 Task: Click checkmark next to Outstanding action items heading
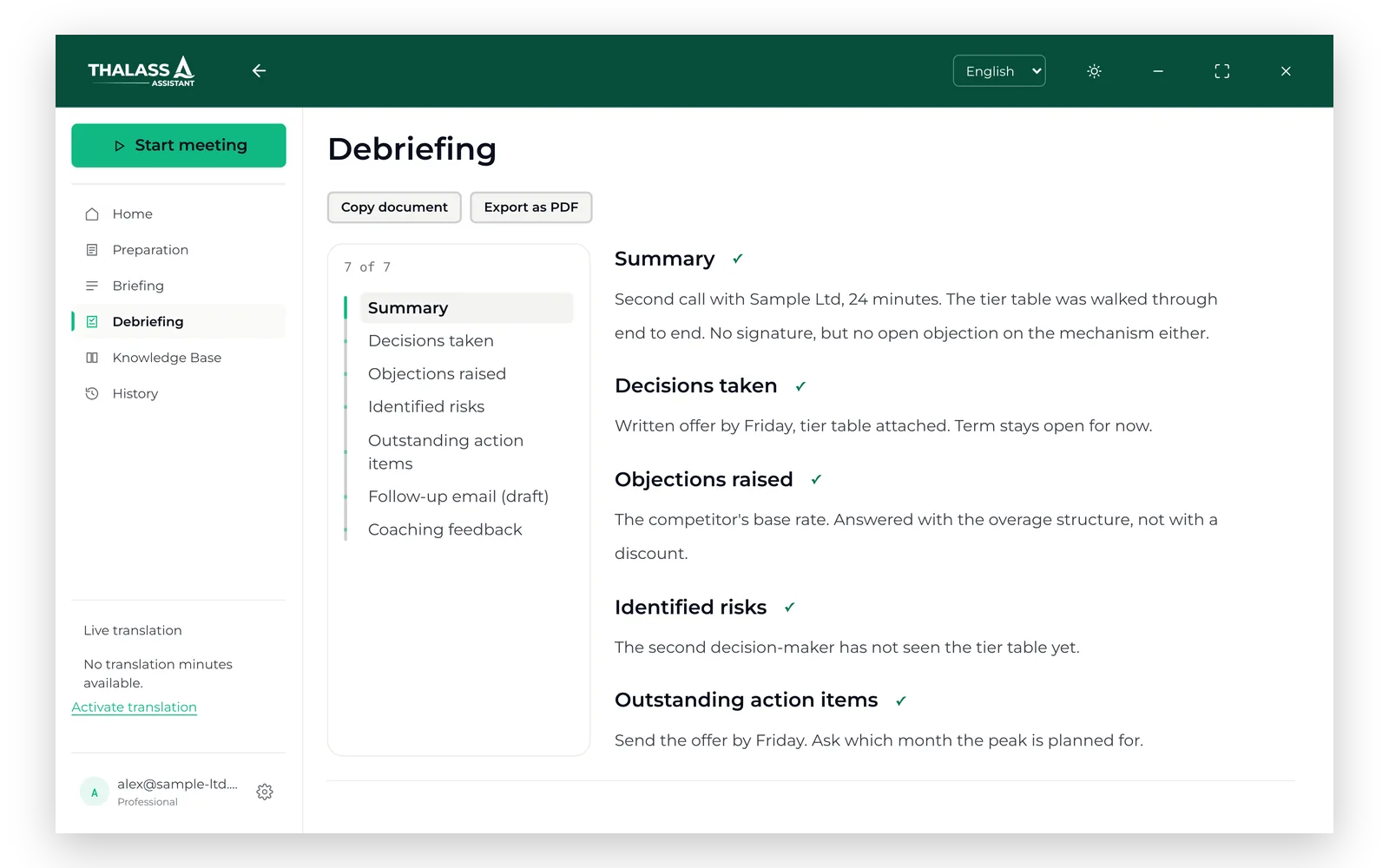point(901,700)
